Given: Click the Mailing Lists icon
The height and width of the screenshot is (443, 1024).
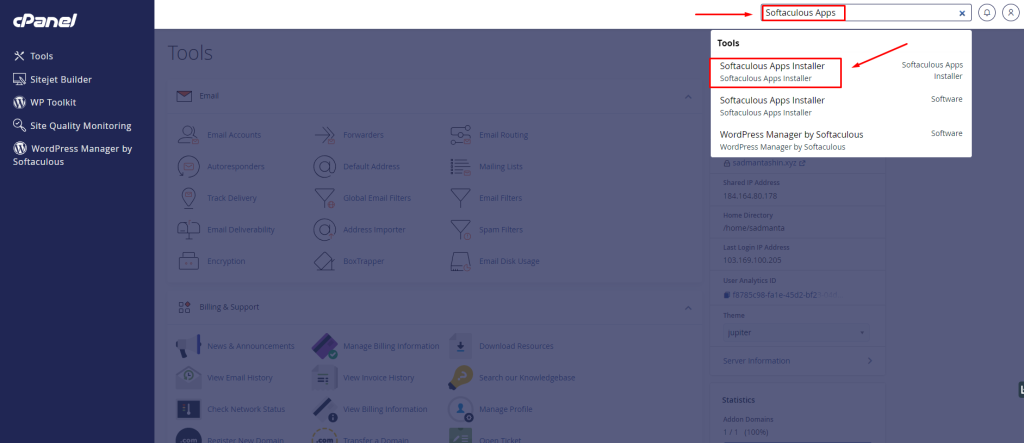Looking at the screenshot, I should 460,167.
